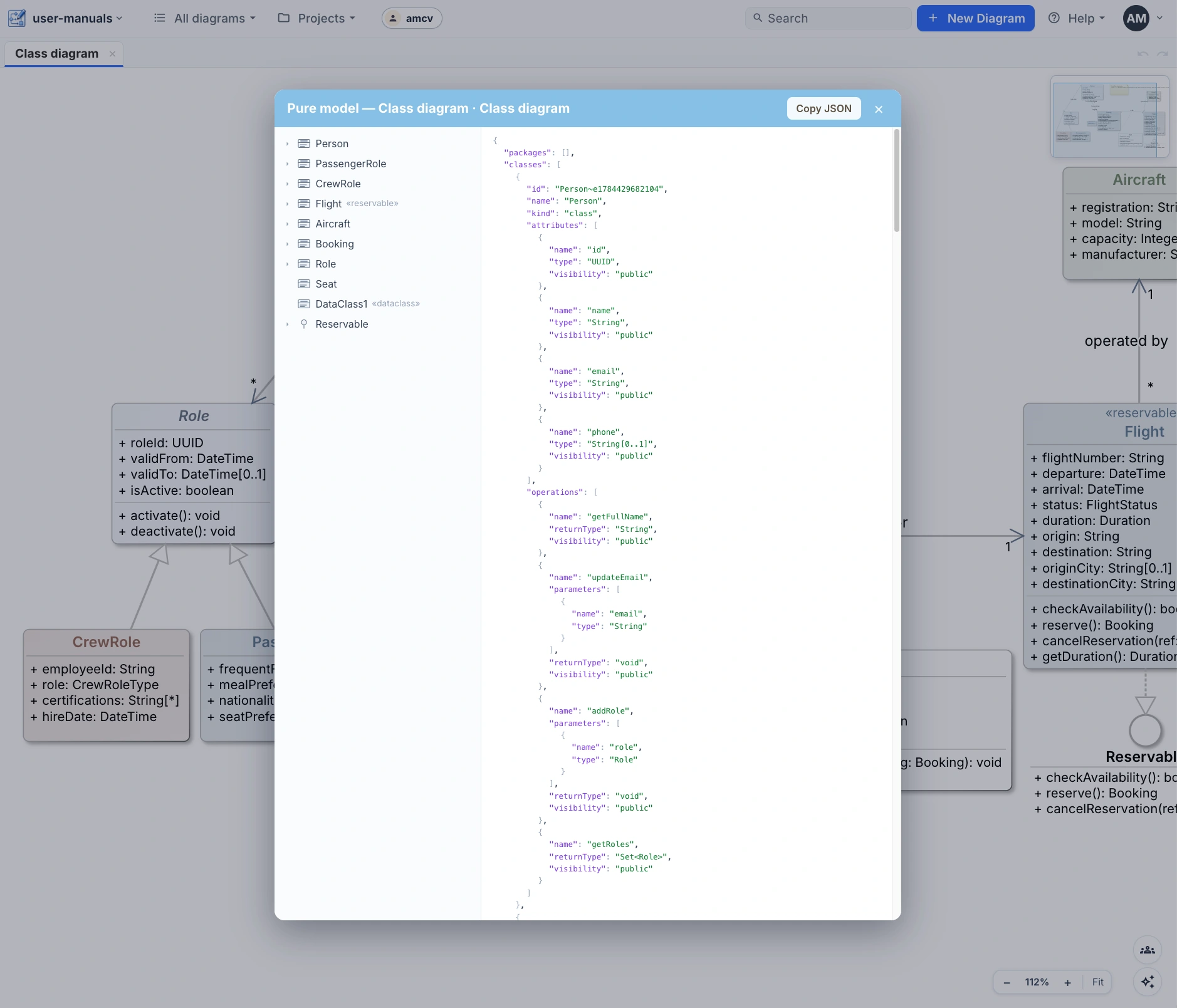The height and width of the screenshot is (1008, 1177).
Task: Select the Aircraft class in diagram
Action: click(1120, 224)
